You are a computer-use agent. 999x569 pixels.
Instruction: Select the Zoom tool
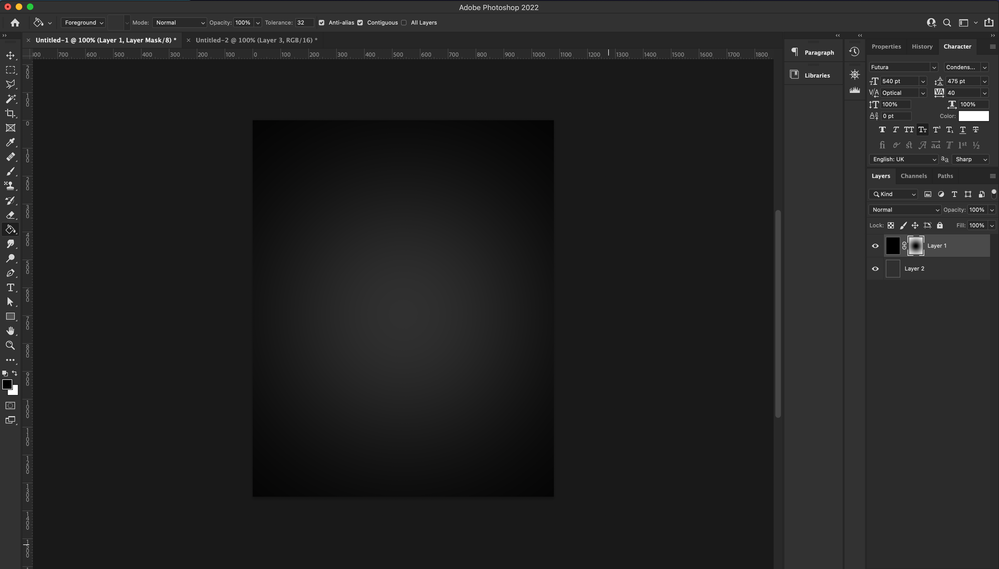[10, 345]
